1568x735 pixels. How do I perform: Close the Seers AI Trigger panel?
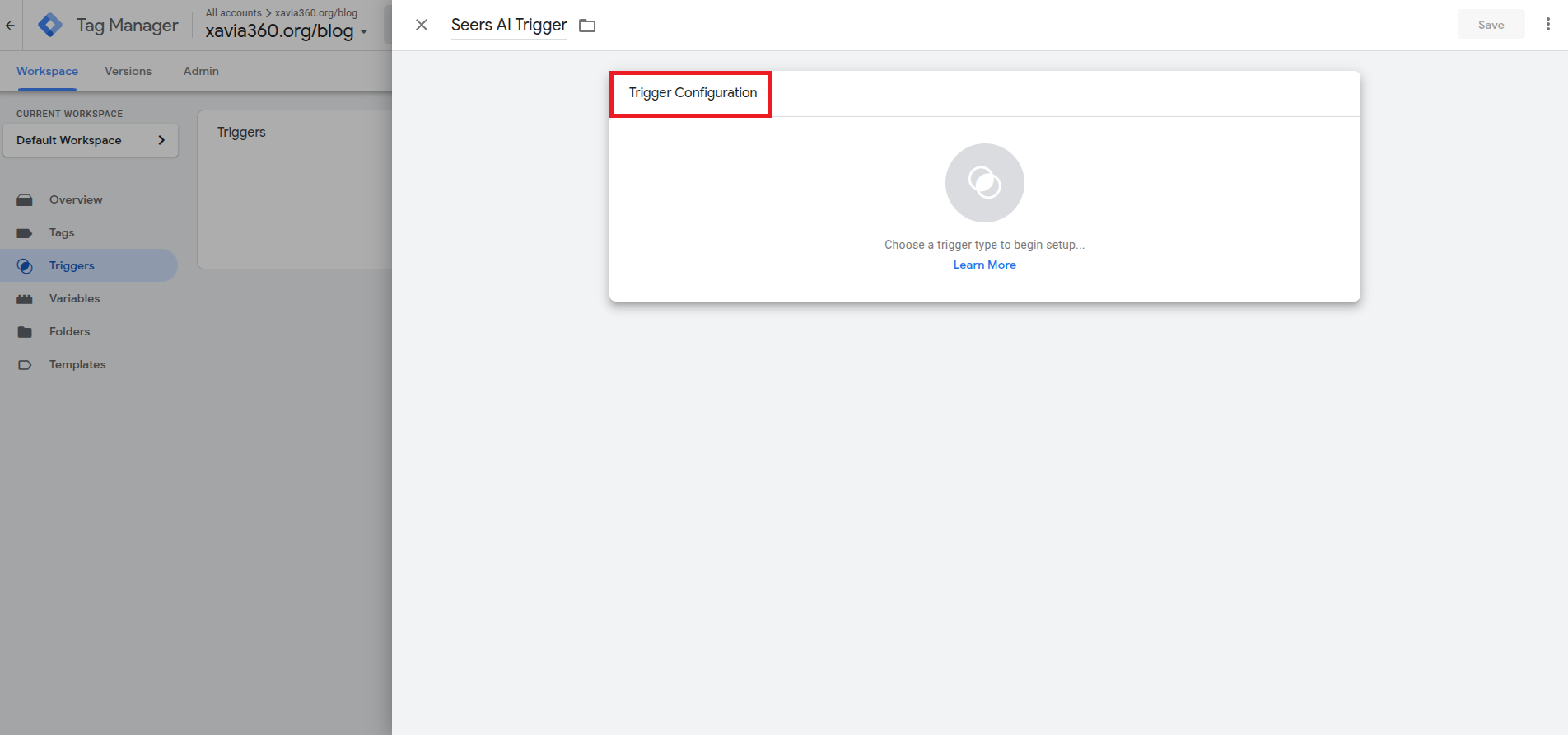pyautogui.click(x=422, y=25)
